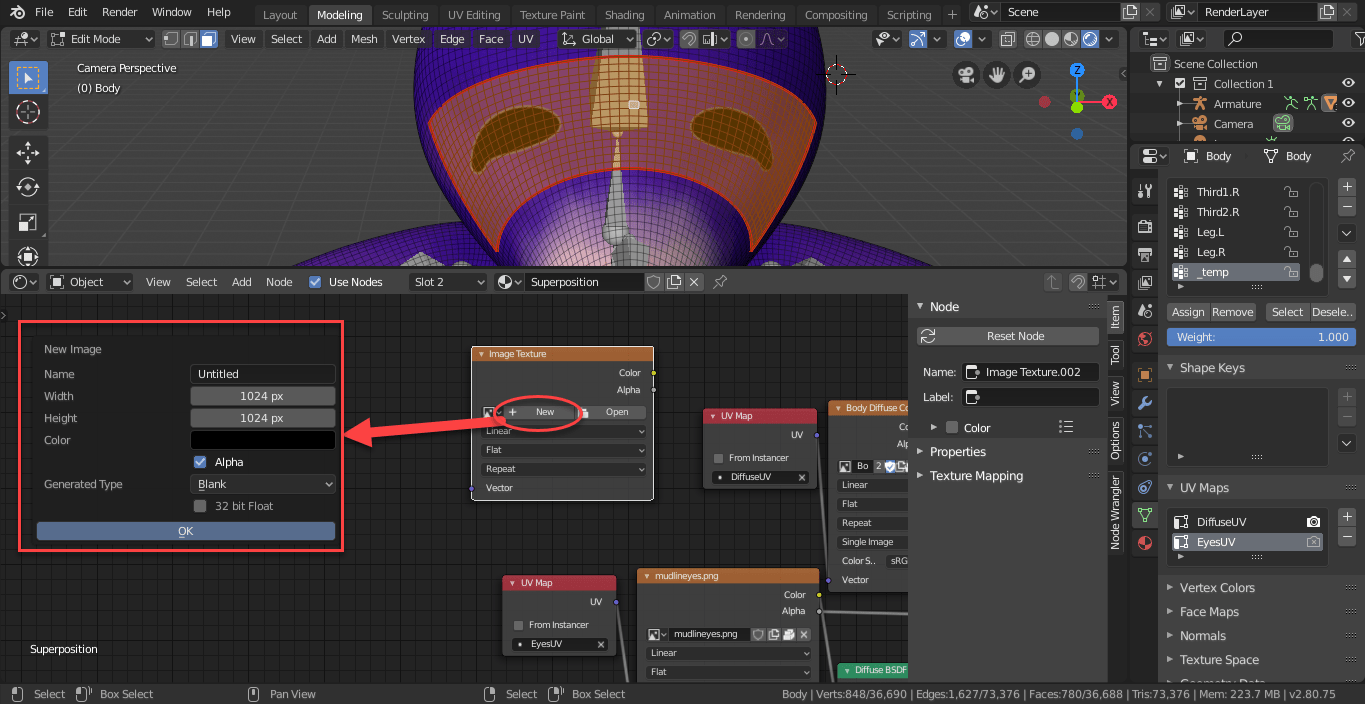This screenshot has height=704, width=1365.
Task: Open the Linear interpolation dropdown in Image Texture
Action: pyautogui.click(x=563, y=431)
